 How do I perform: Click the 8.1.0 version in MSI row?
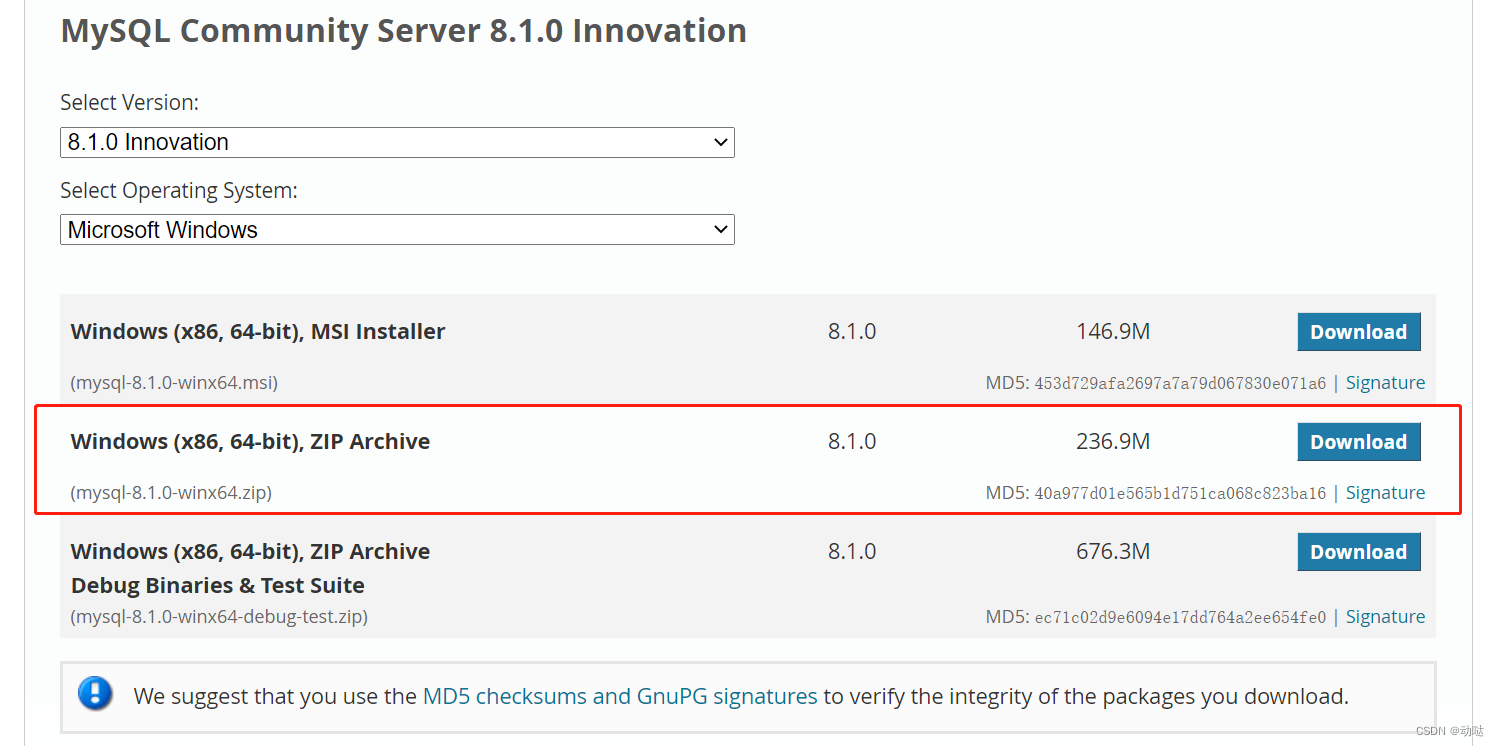tap(852, 332)
